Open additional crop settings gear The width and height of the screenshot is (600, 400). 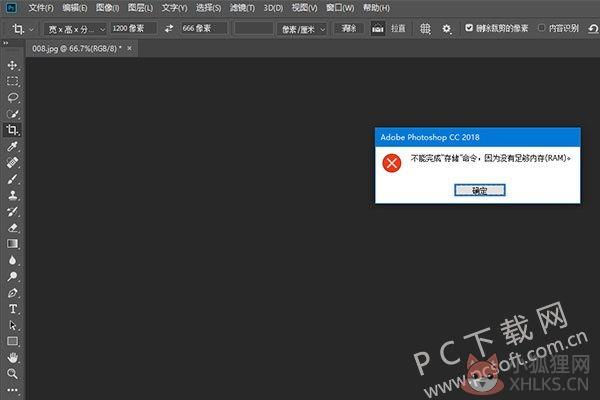pos(447,29)
